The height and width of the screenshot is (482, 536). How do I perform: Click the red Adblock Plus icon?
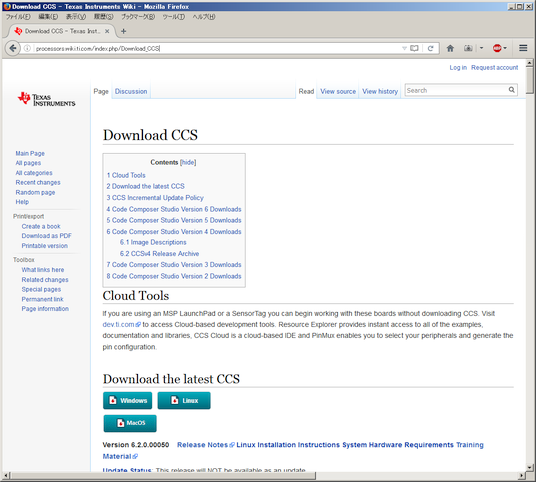[497, 48]
